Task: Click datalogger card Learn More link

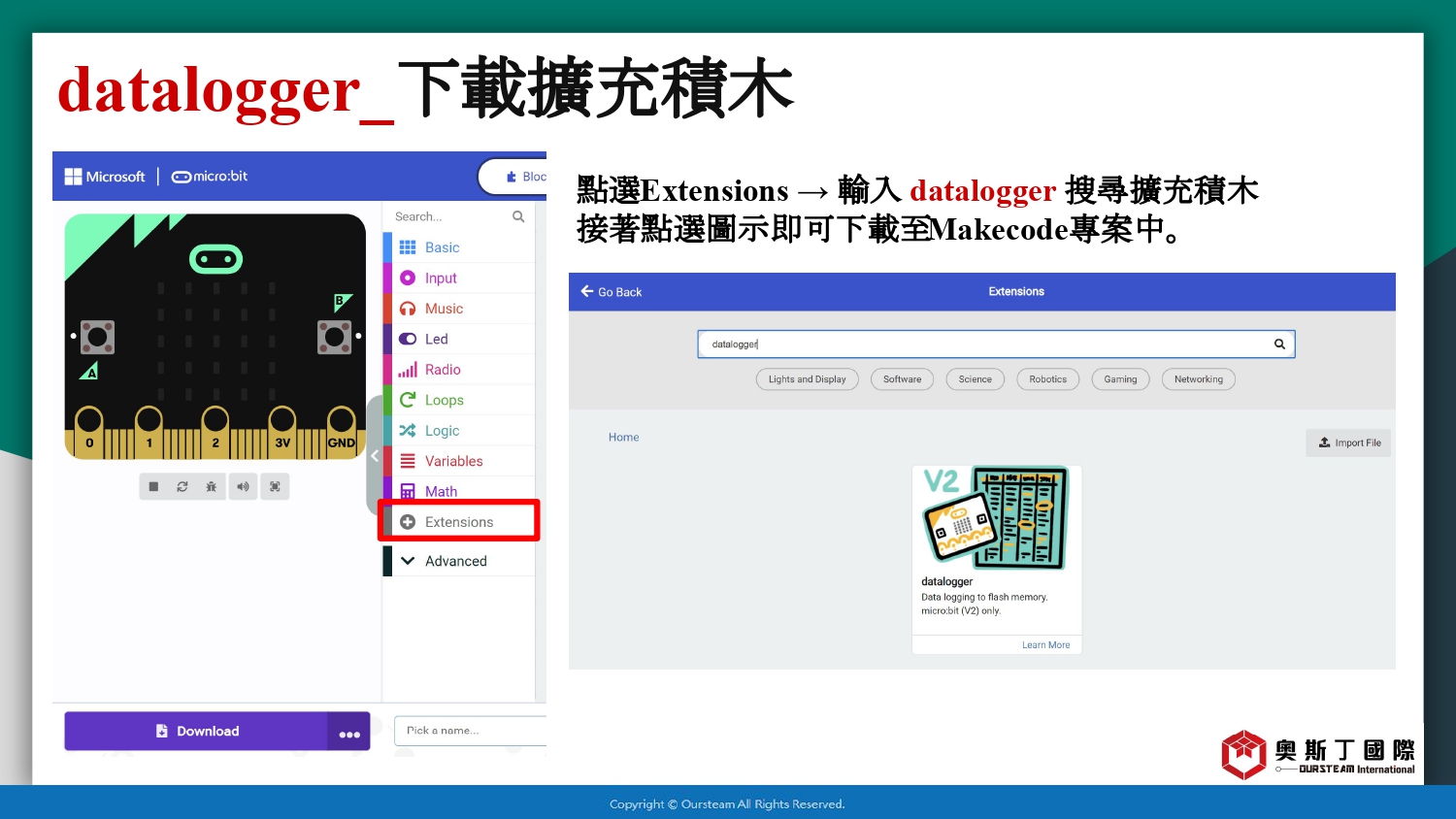Action: (x=1045, y=645)
